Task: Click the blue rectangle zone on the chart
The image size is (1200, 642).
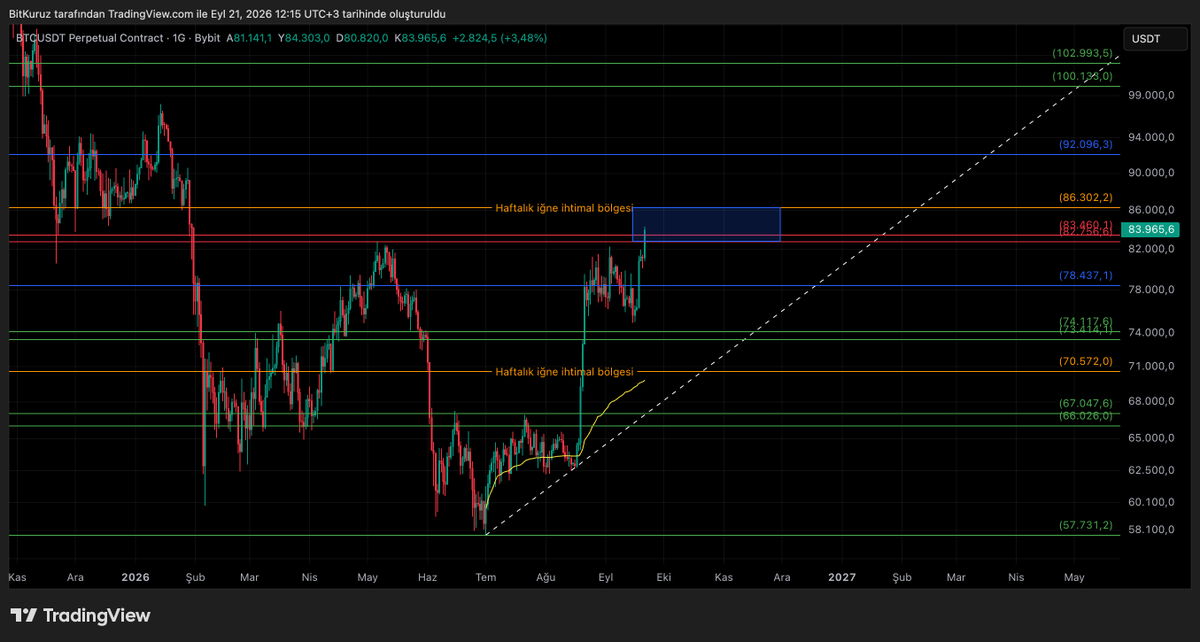Action: [x=706, y=224]
